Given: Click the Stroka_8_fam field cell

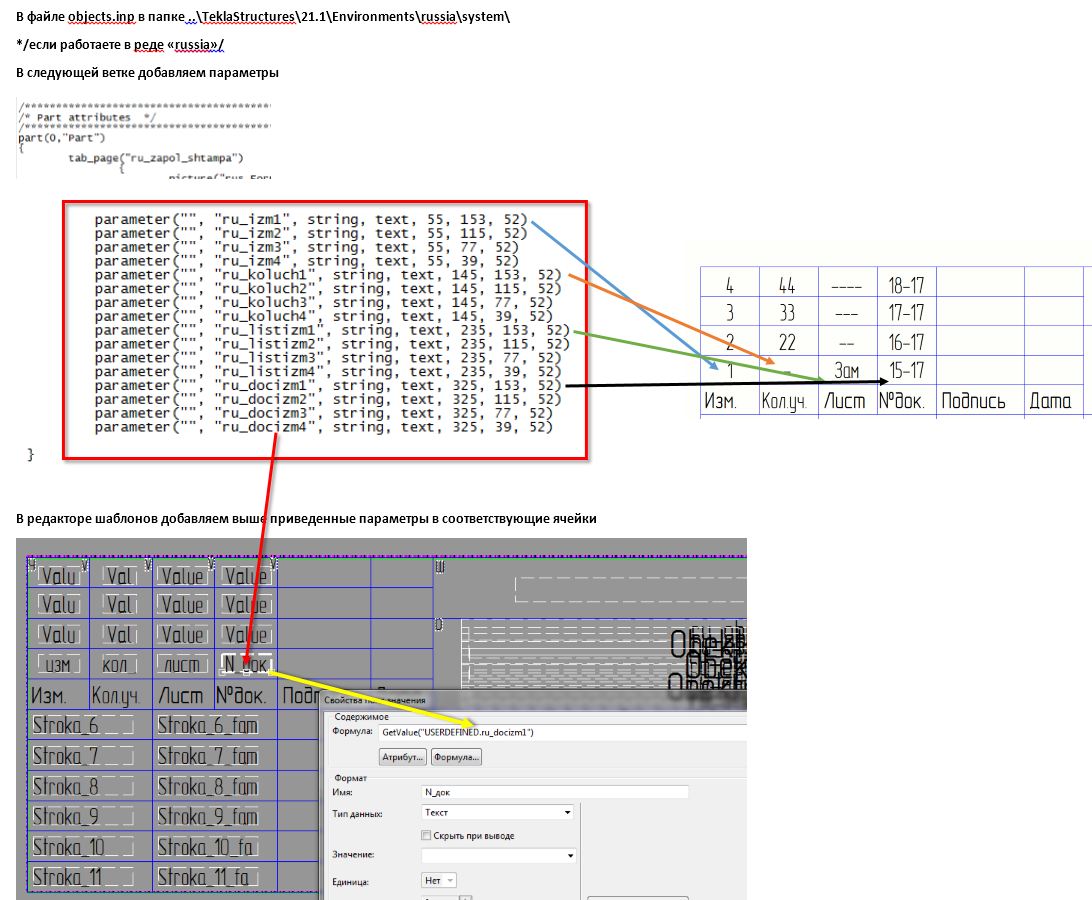Looking at the screenshot, I should click(208, 787).
